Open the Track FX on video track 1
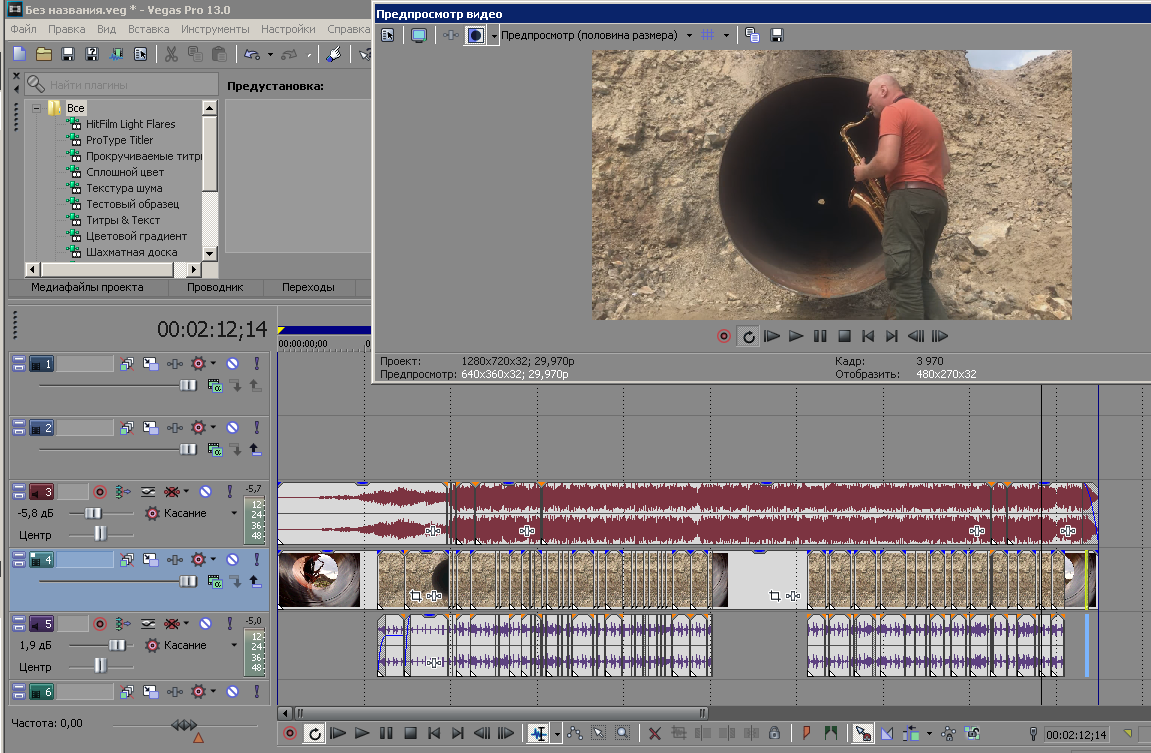Screen dimensions: 1151x753 [x=199, y=365]
